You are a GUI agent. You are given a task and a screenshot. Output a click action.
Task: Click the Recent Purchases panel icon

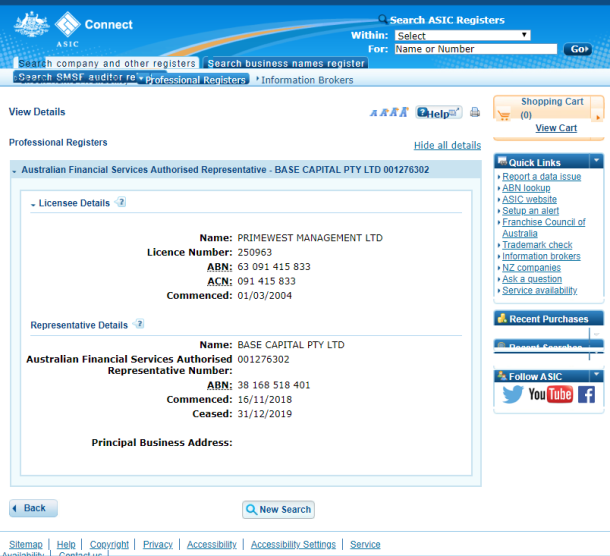[x=502, y=318]
